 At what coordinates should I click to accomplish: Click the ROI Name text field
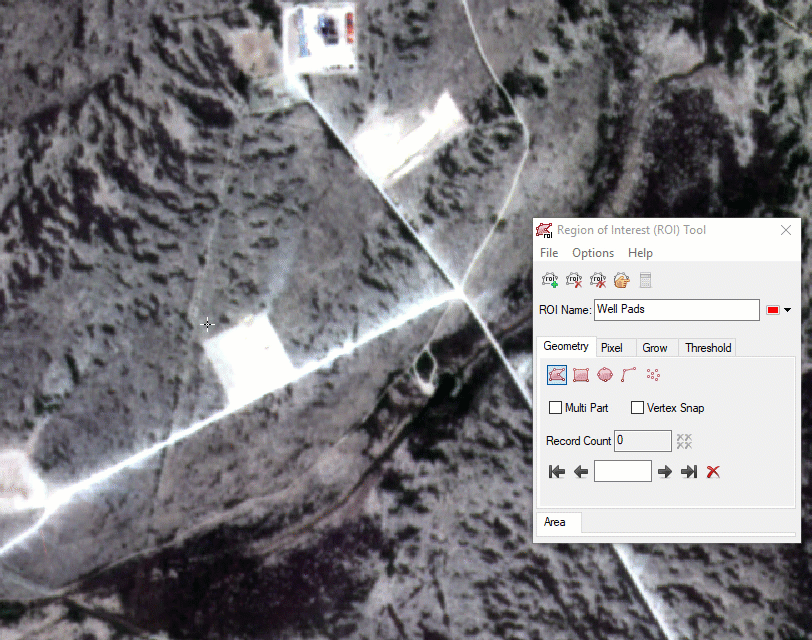[x=676, y=310]
